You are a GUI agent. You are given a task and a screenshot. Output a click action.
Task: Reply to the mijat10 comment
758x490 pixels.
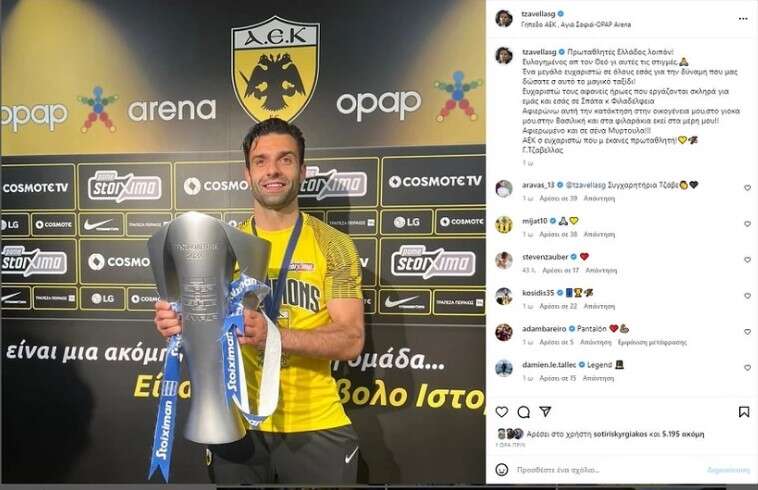tap(599, 234)
